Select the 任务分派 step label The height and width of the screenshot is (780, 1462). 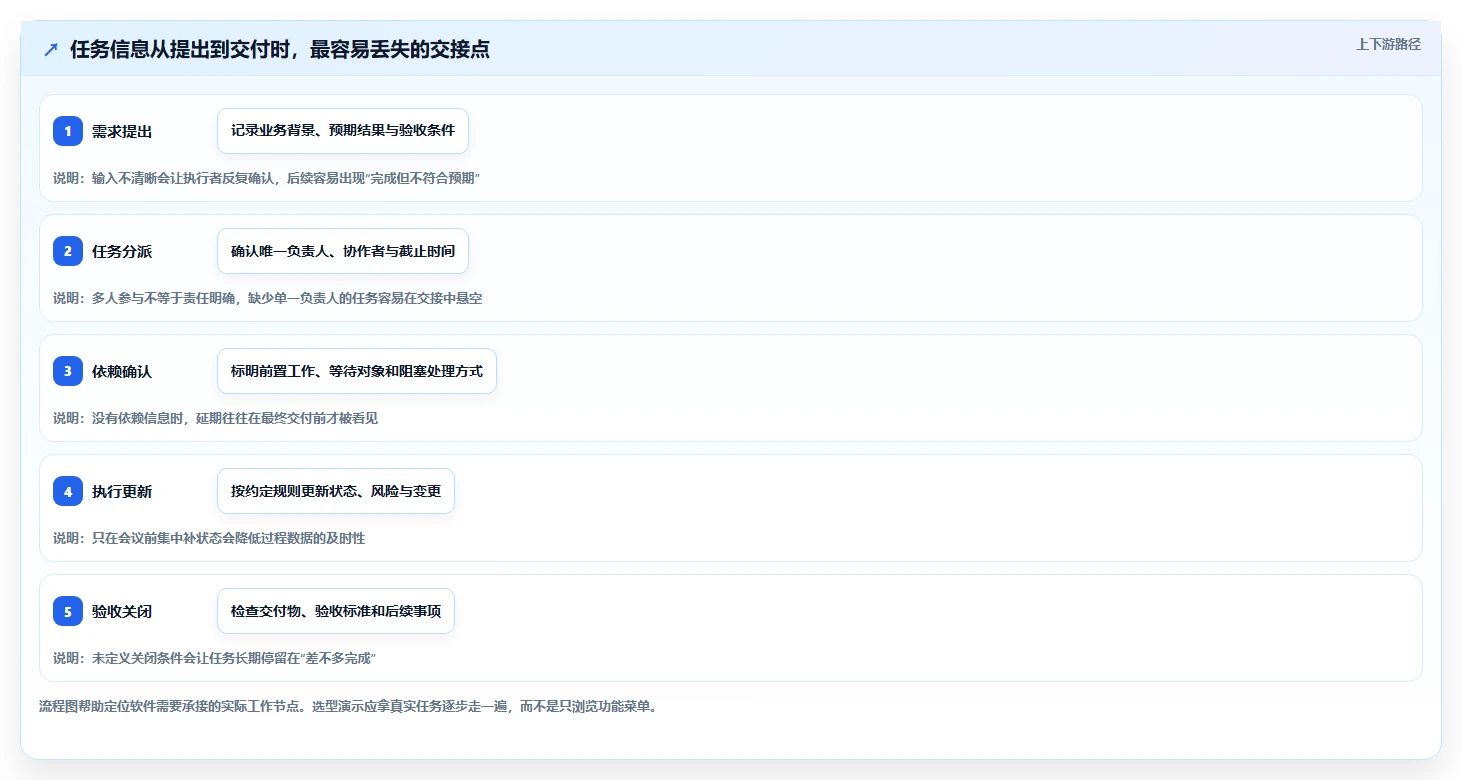point(122,251)
